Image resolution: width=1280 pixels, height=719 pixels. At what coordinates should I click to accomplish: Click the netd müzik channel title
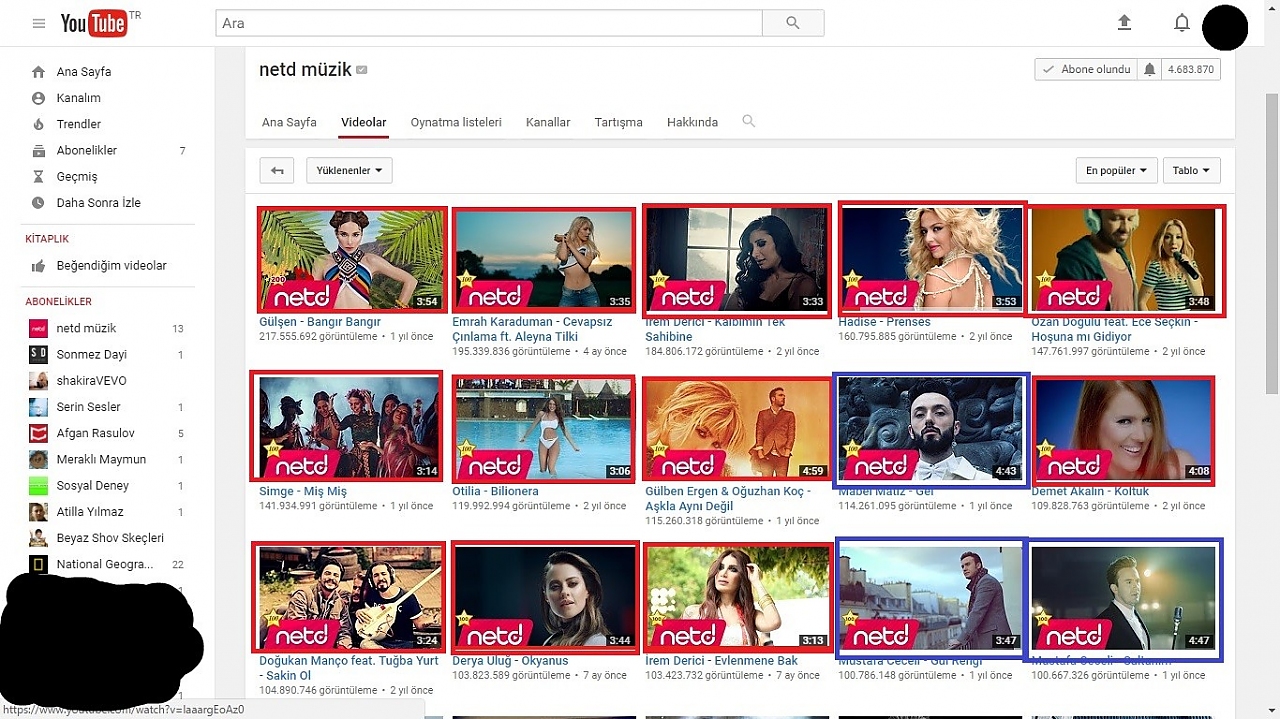point(305,69)
